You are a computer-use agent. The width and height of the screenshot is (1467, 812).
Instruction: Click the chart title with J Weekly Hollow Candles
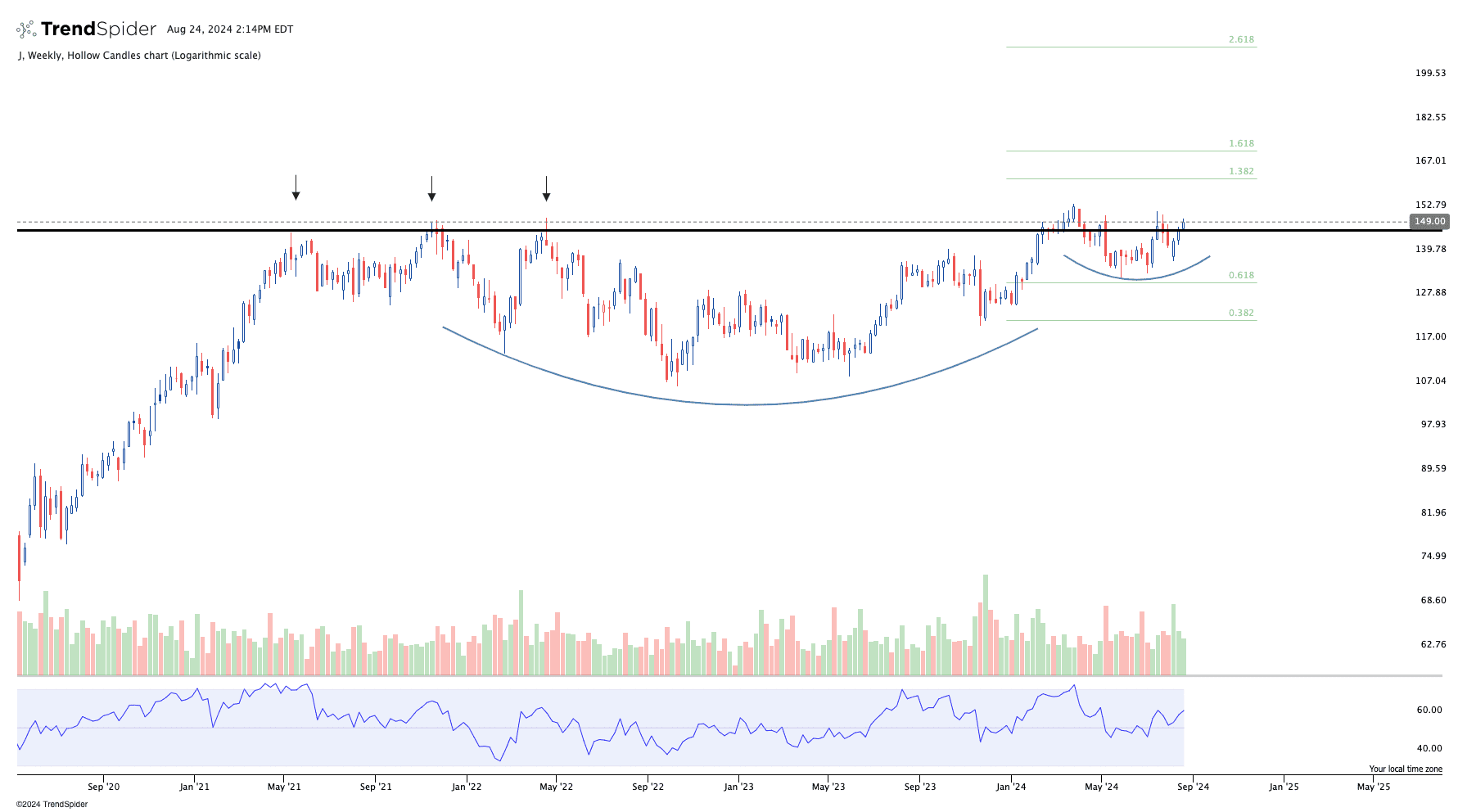tap(139, 56)
